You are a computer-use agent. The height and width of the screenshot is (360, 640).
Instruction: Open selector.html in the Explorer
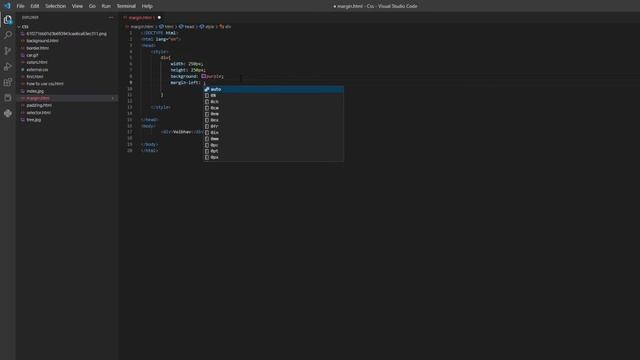[39, 113]
